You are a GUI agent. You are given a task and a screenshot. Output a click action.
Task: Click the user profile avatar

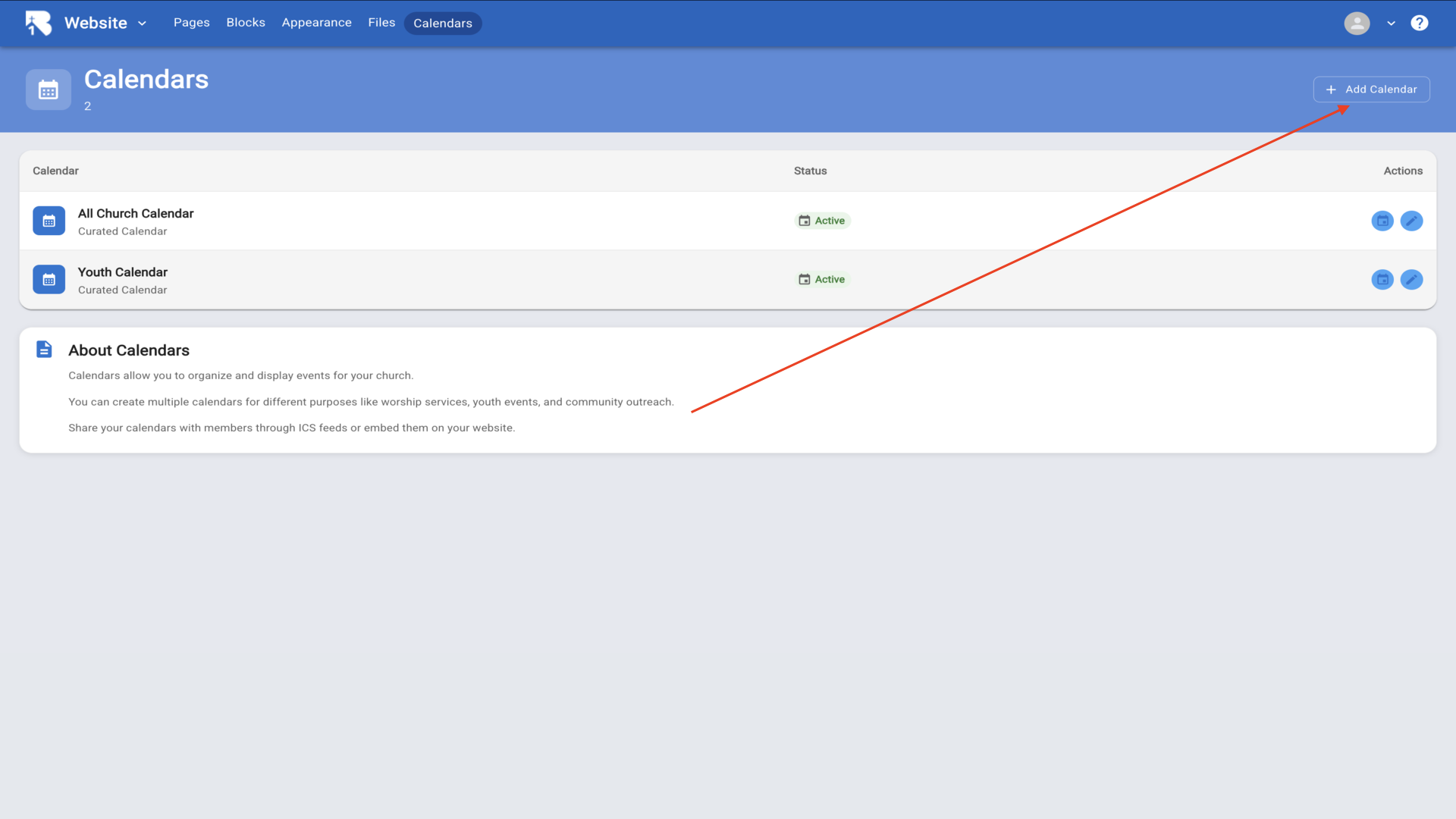point(1357,23)
